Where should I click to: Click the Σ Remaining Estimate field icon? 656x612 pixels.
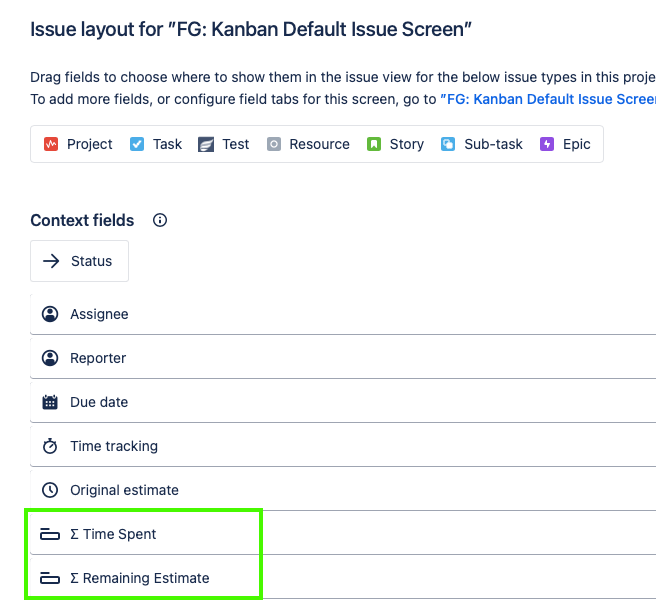(x=50, y=578)
